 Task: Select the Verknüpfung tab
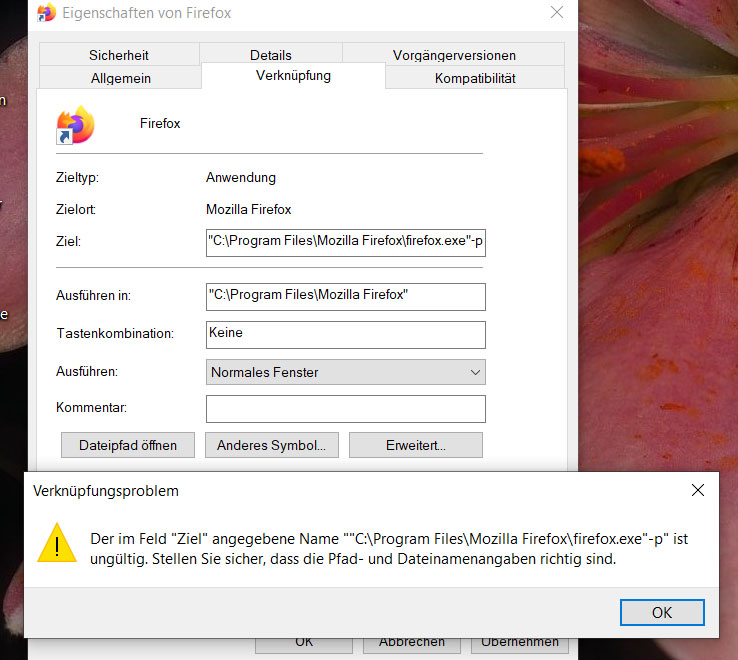tap(293, 75)
